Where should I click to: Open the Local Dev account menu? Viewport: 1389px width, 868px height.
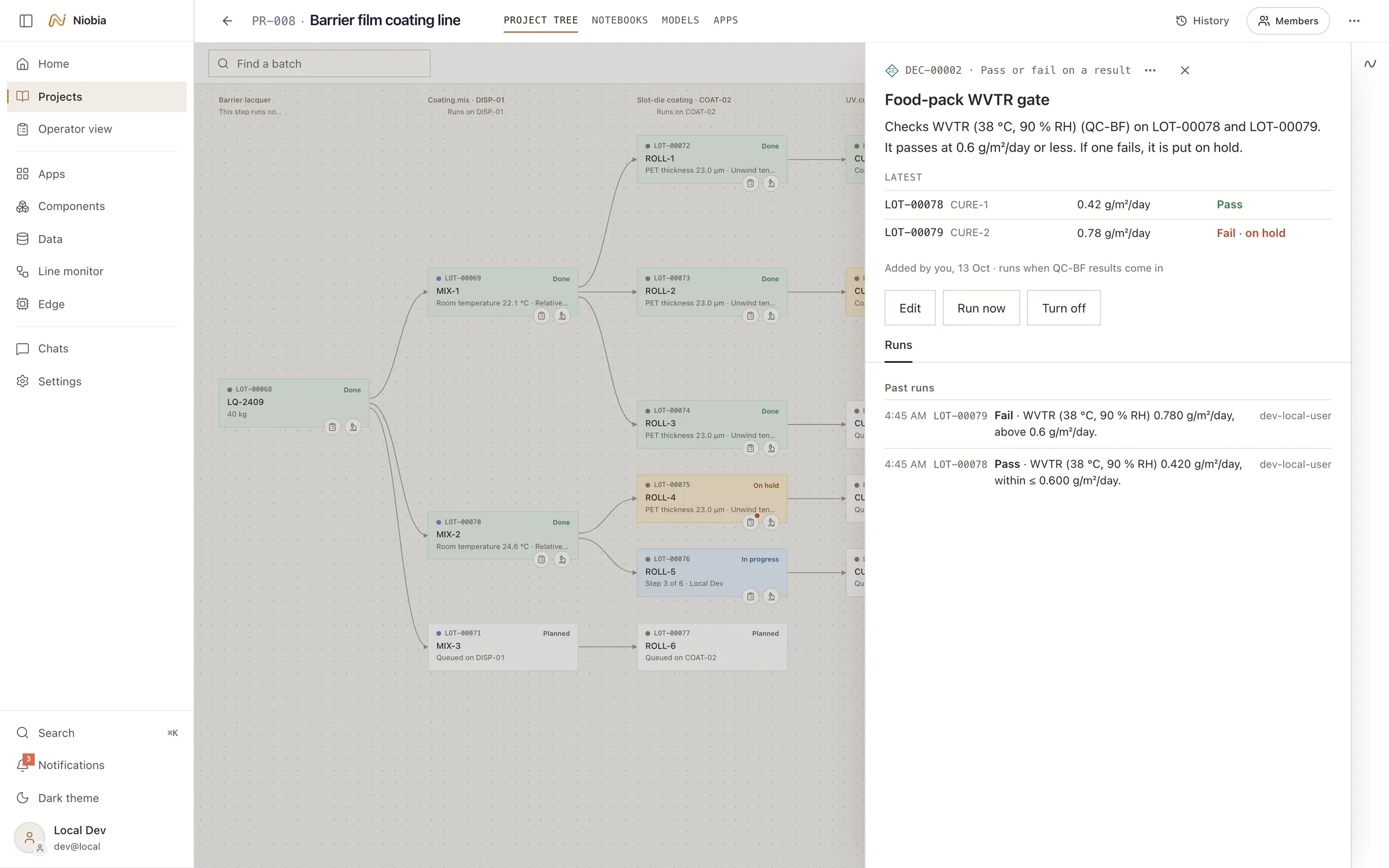(x=97, y=837)
